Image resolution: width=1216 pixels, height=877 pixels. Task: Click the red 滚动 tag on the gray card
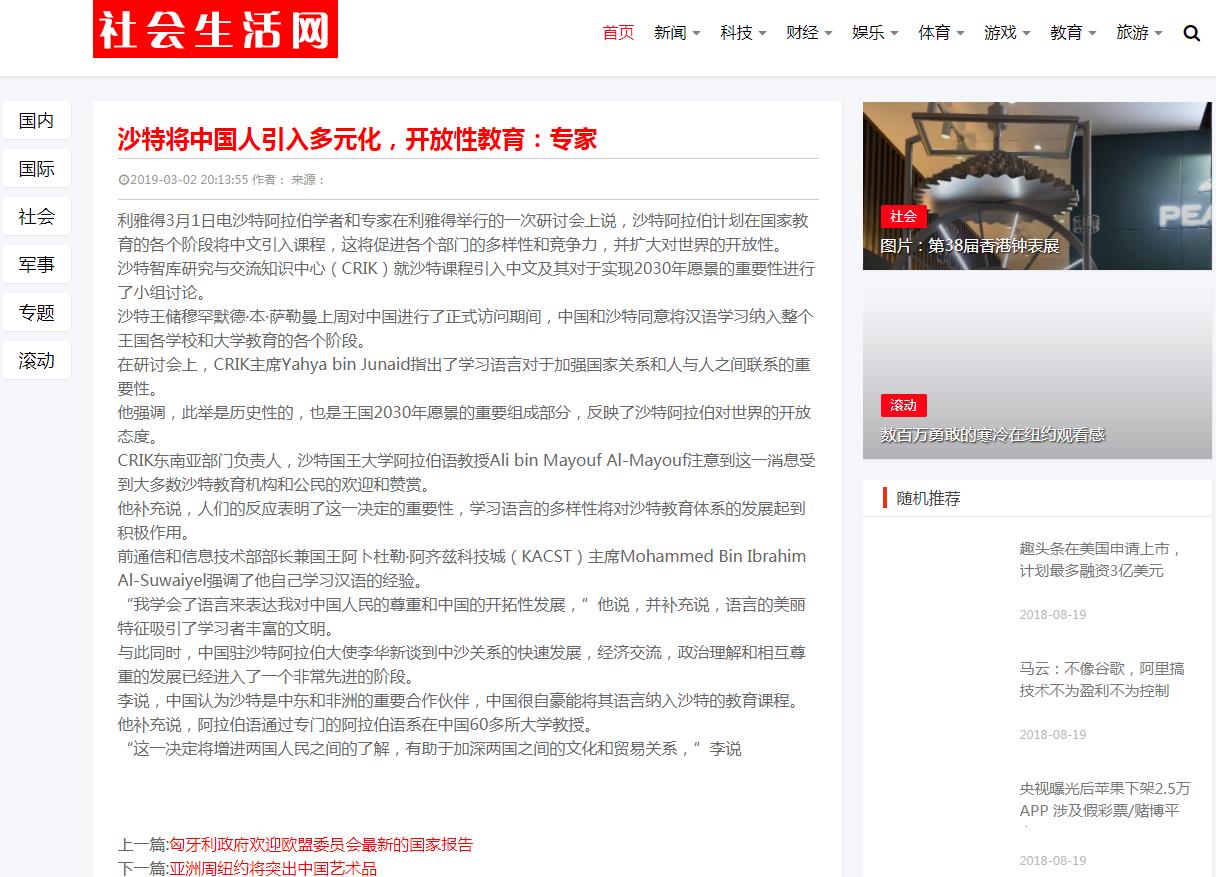903,405
